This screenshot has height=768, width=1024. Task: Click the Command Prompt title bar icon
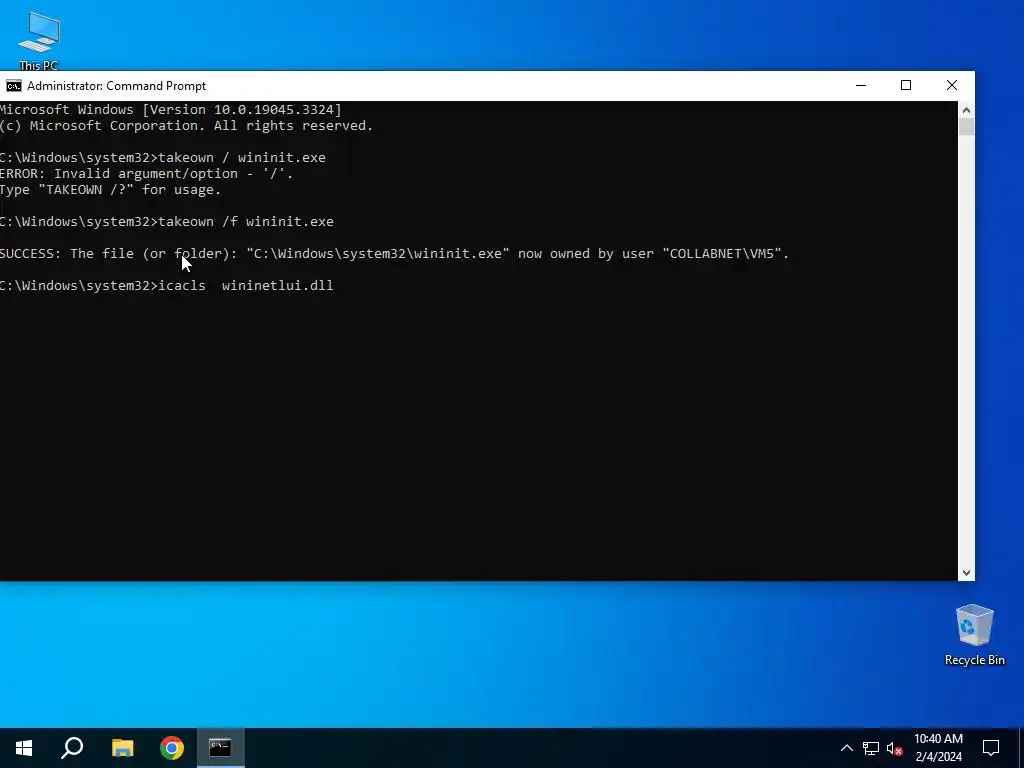[14, 86]
